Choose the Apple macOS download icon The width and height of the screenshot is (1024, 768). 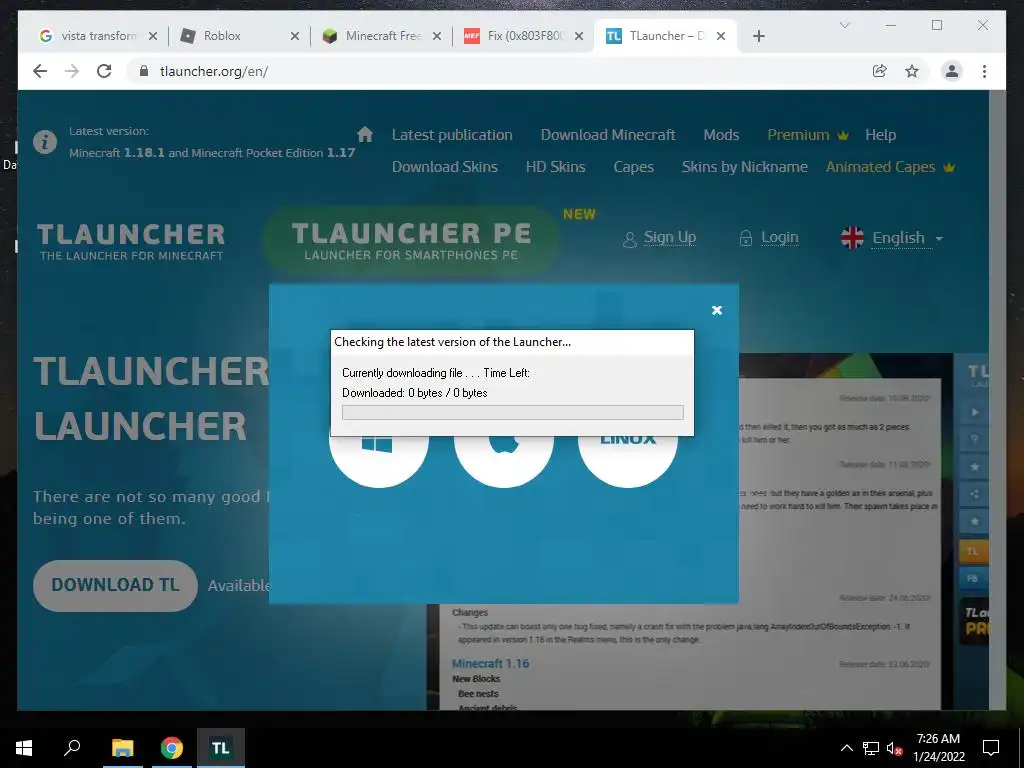[504, 461]
